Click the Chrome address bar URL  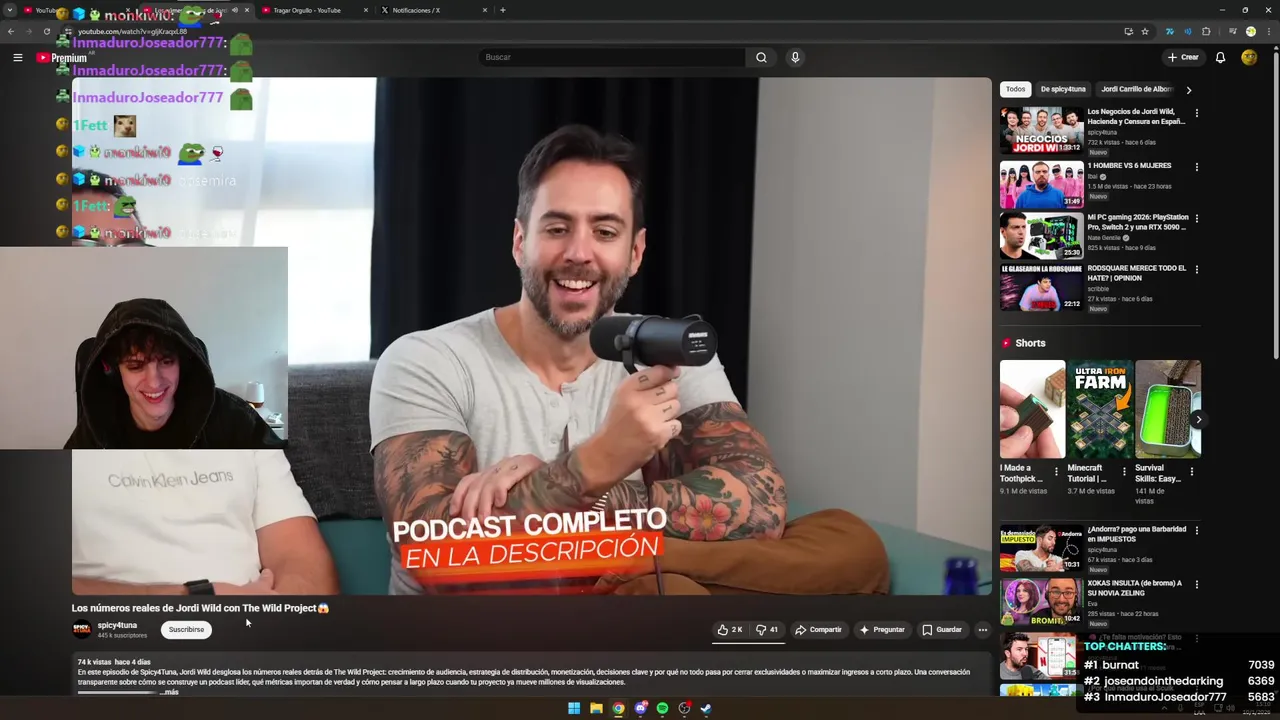pos(133,31)
